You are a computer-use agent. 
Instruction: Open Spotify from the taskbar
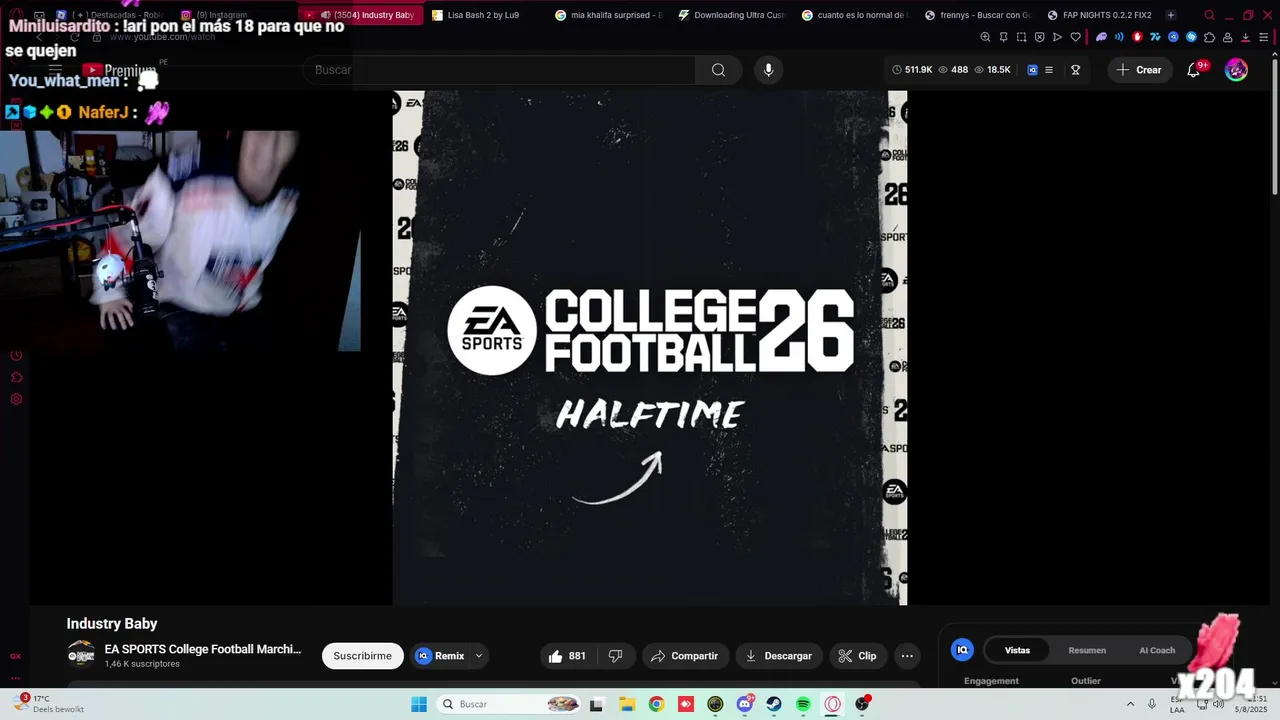tap(803, 704)
